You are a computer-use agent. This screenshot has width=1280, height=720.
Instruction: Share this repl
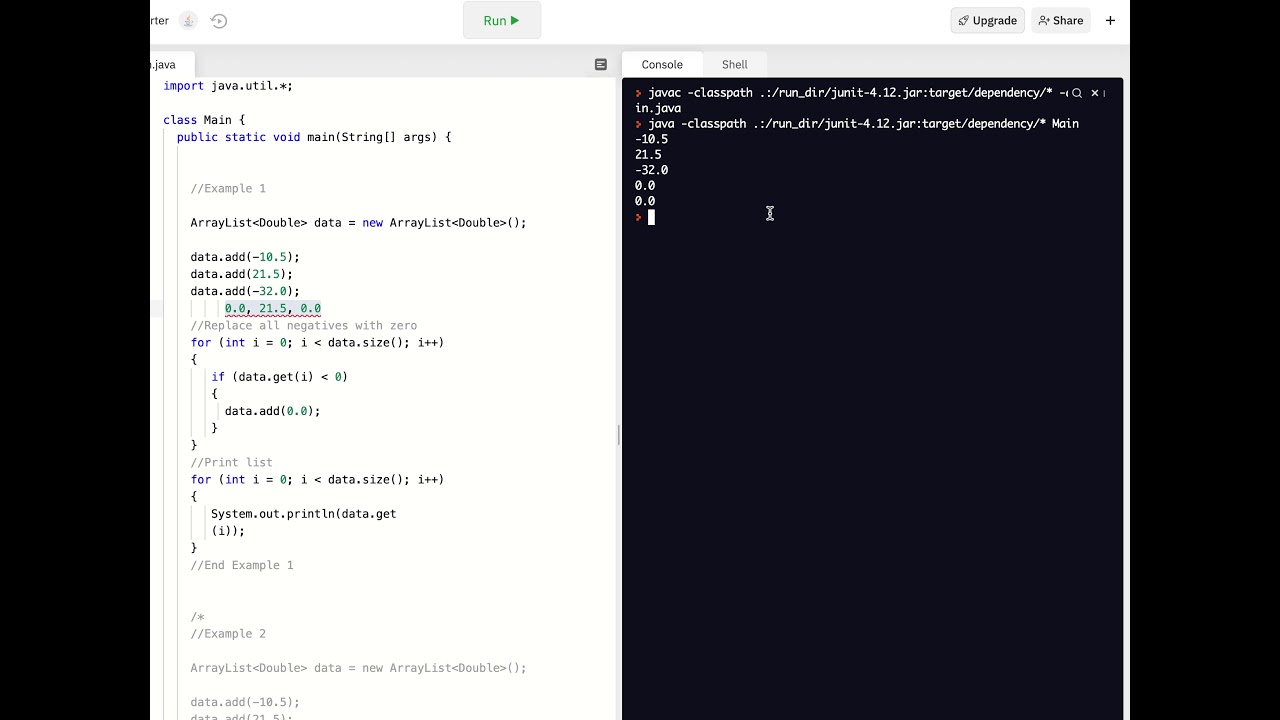click(x=1060, y=20)
